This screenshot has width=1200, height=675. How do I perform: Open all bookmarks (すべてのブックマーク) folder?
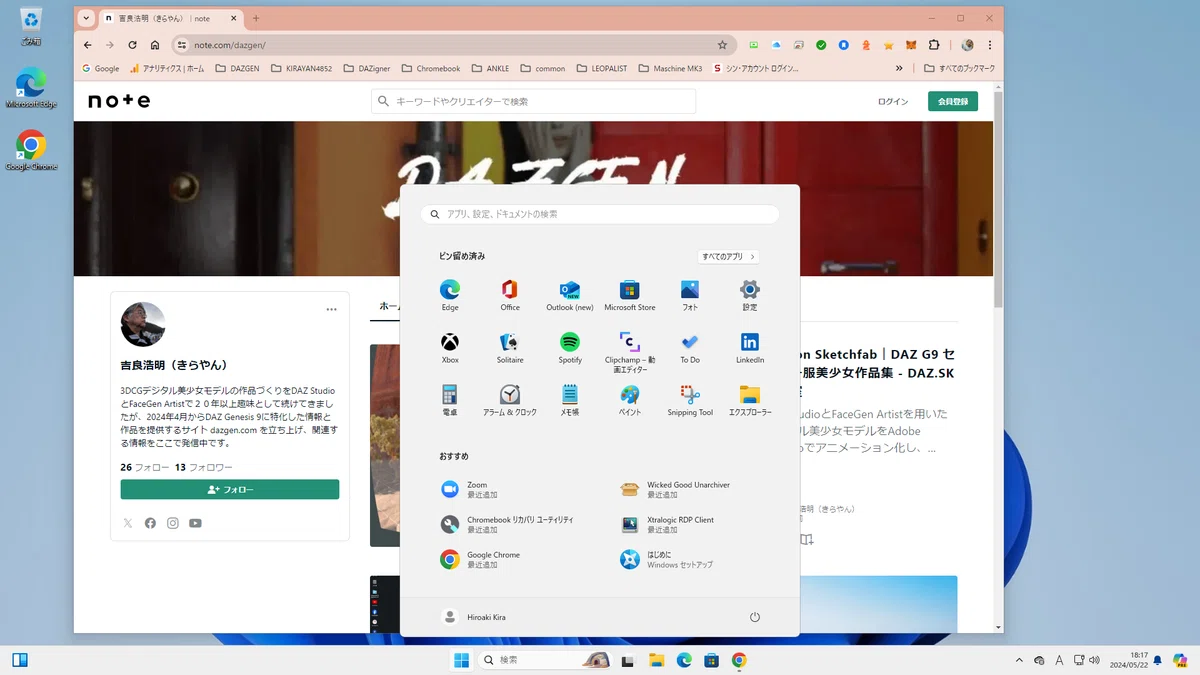(x=960, y=69)
